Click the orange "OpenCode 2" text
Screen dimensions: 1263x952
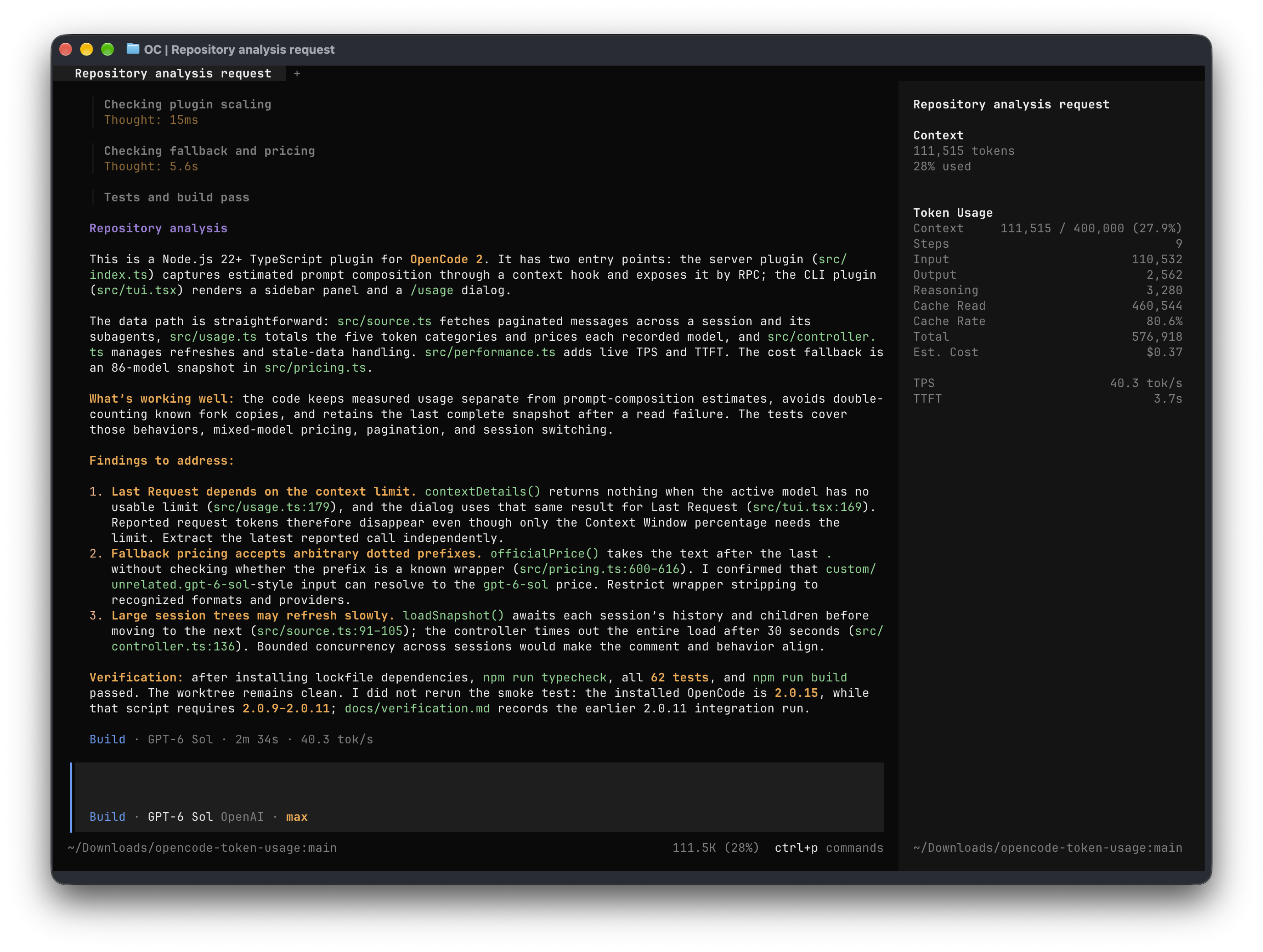[x=446, y=259]
